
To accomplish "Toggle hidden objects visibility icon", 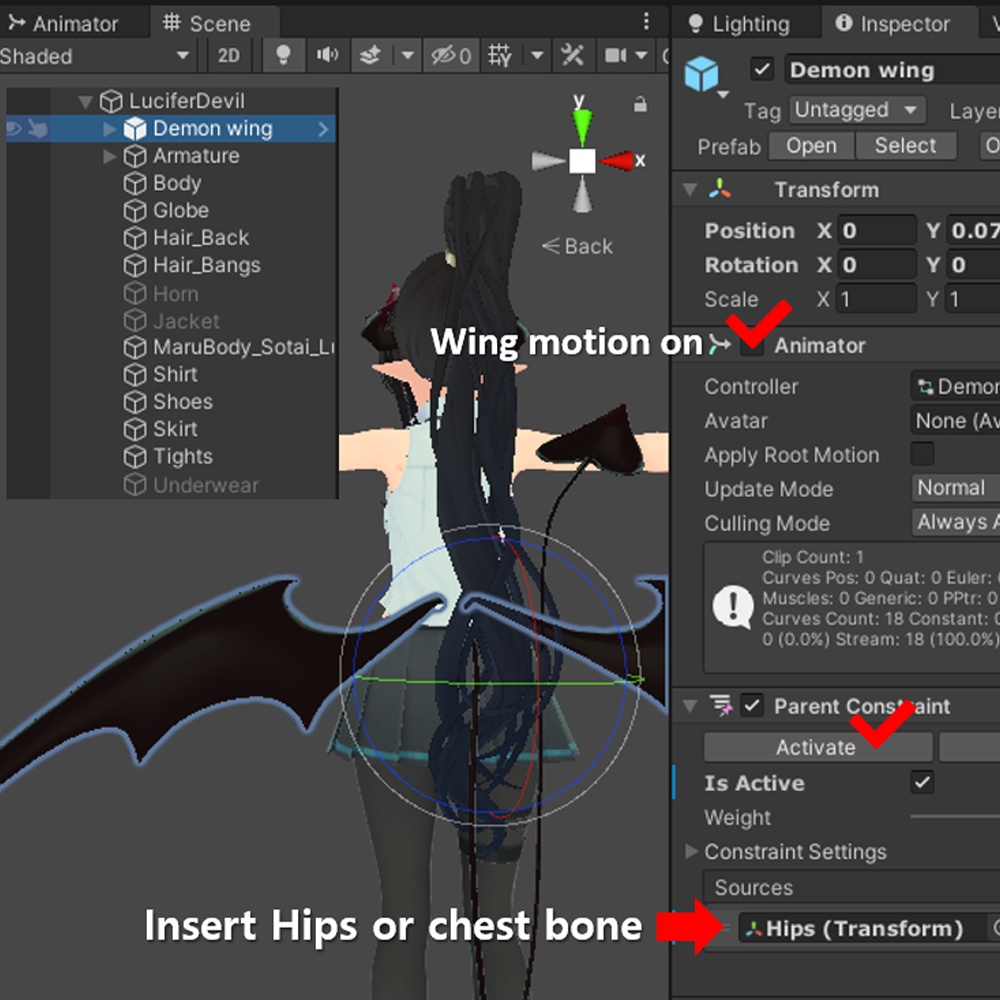I will click(451, 56).
